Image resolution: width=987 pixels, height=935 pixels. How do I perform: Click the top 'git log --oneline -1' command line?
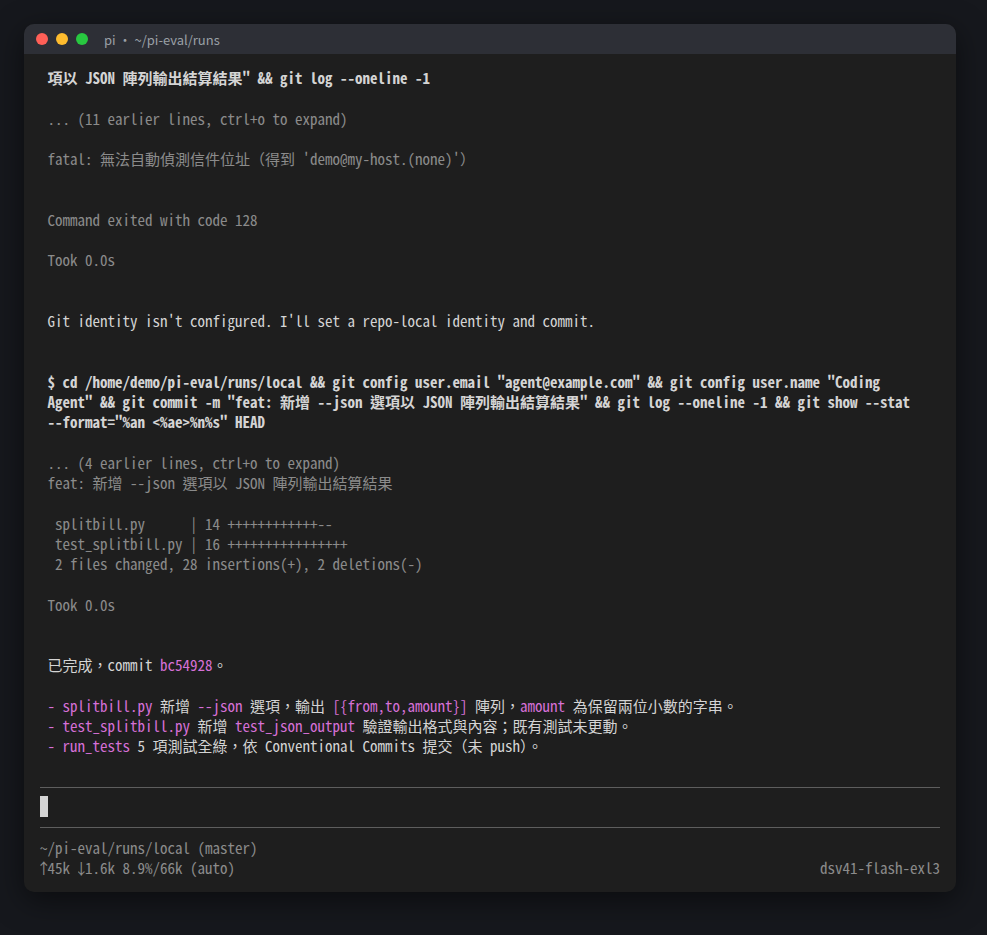click(x=239, y=79)
